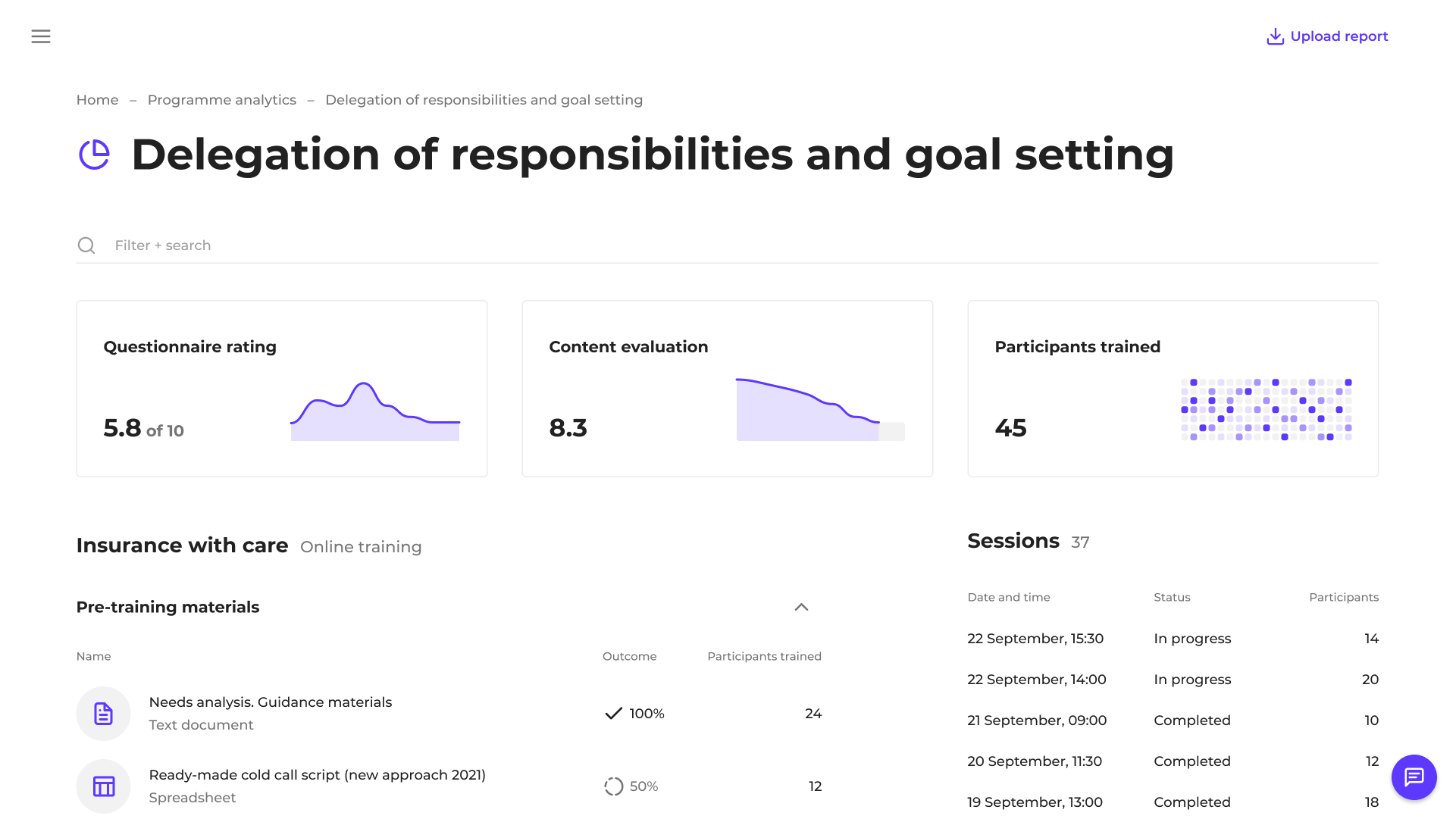This screenshot has height=819, width=1456.
Task: Click the text document icon
Action: pos(103,714)
